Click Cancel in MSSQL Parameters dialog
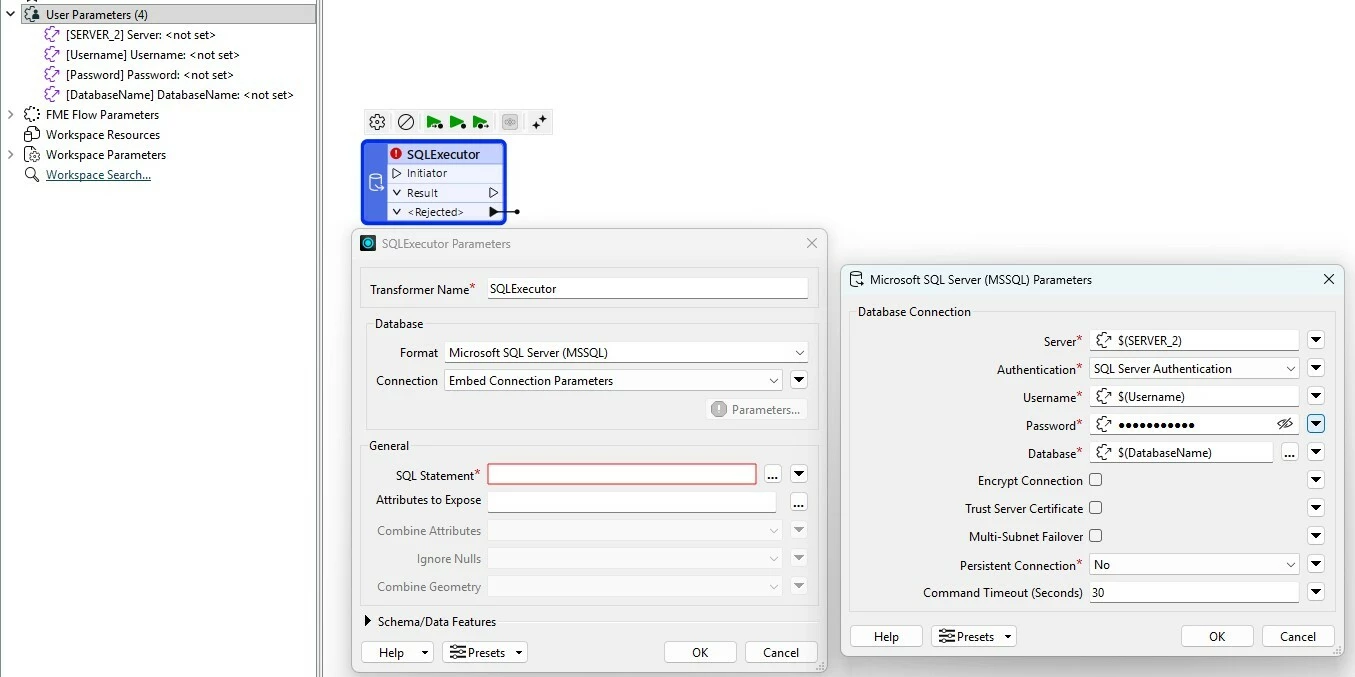The height and width of the screenshot is (677, 1355). [1298, 636]
